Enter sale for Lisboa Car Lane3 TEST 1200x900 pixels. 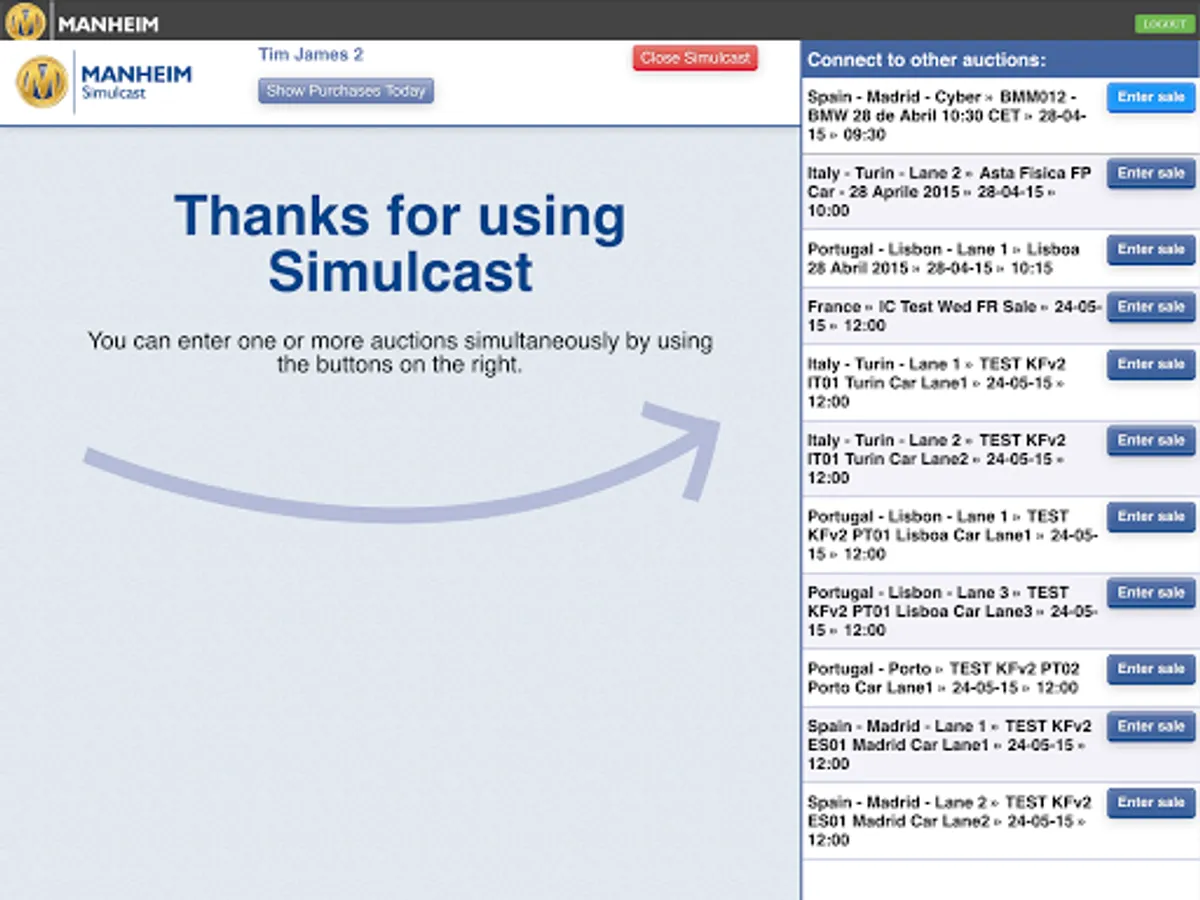tap(1151, 592)
